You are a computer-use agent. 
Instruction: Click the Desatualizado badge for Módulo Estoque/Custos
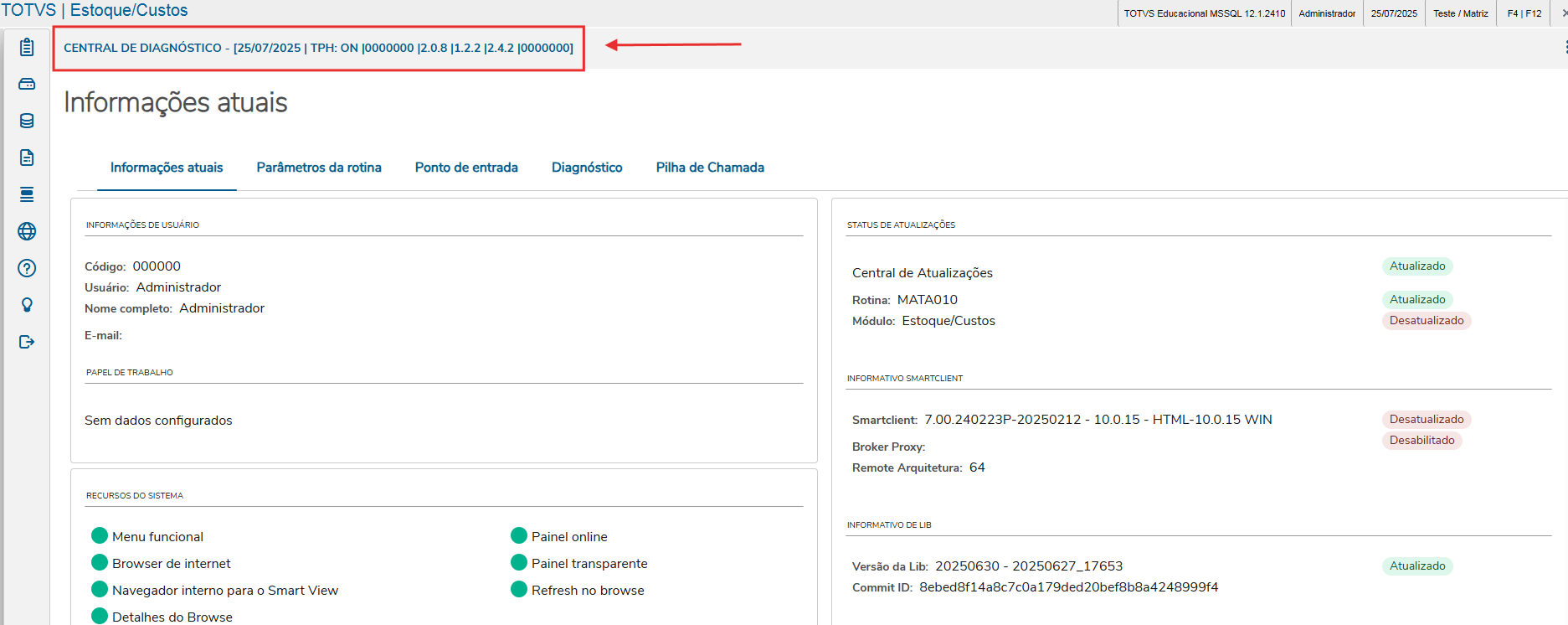[x=1427, y=321]
